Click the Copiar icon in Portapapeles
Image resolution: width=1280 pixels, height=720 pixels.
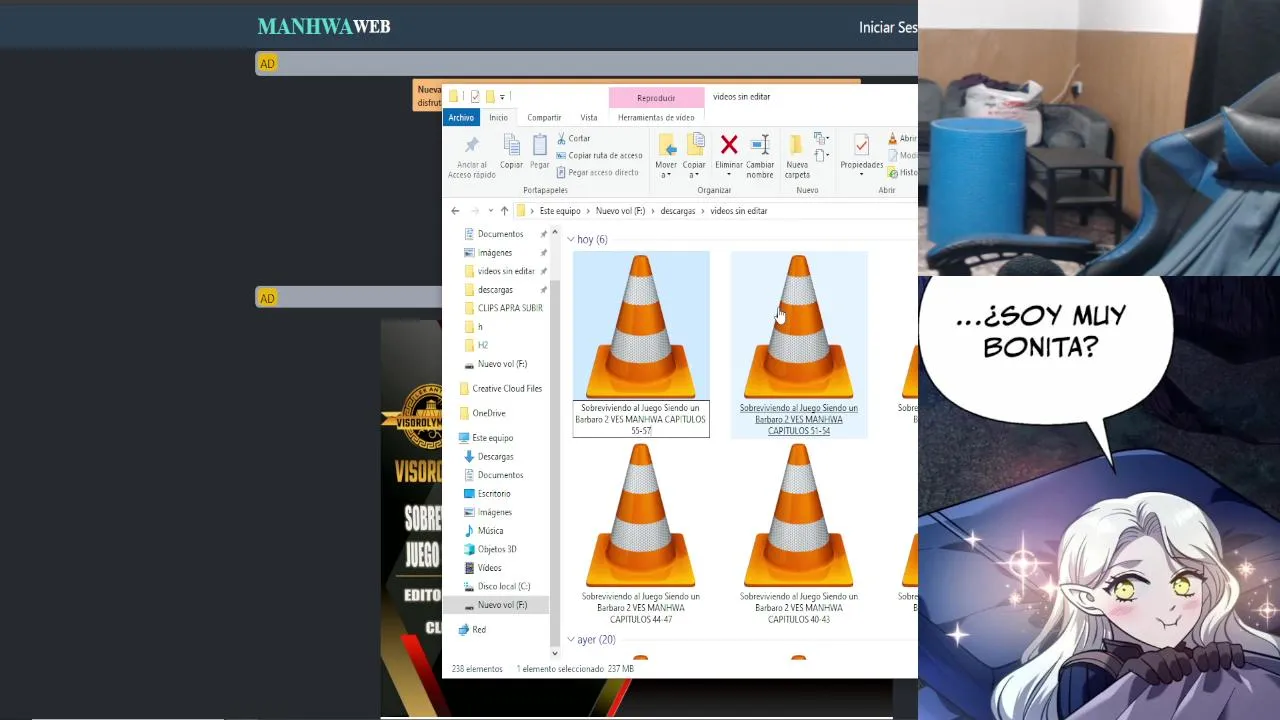(511, 146)
